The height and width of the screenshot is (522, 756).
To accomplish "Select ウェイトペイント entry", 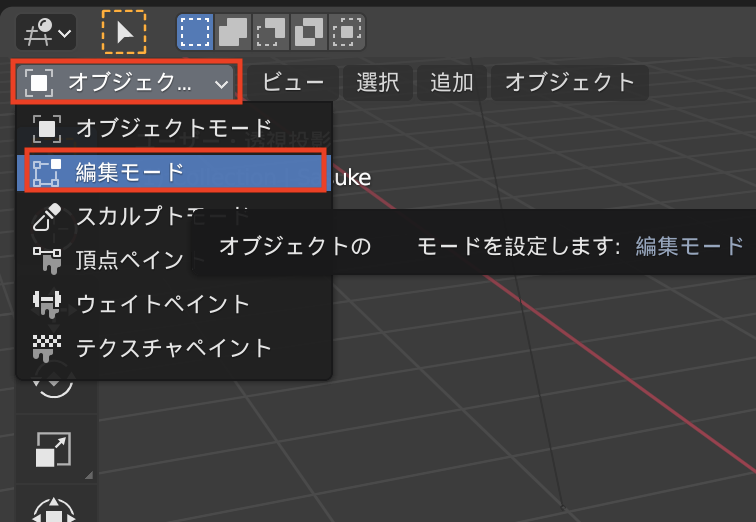I will (x=175, y=304).
